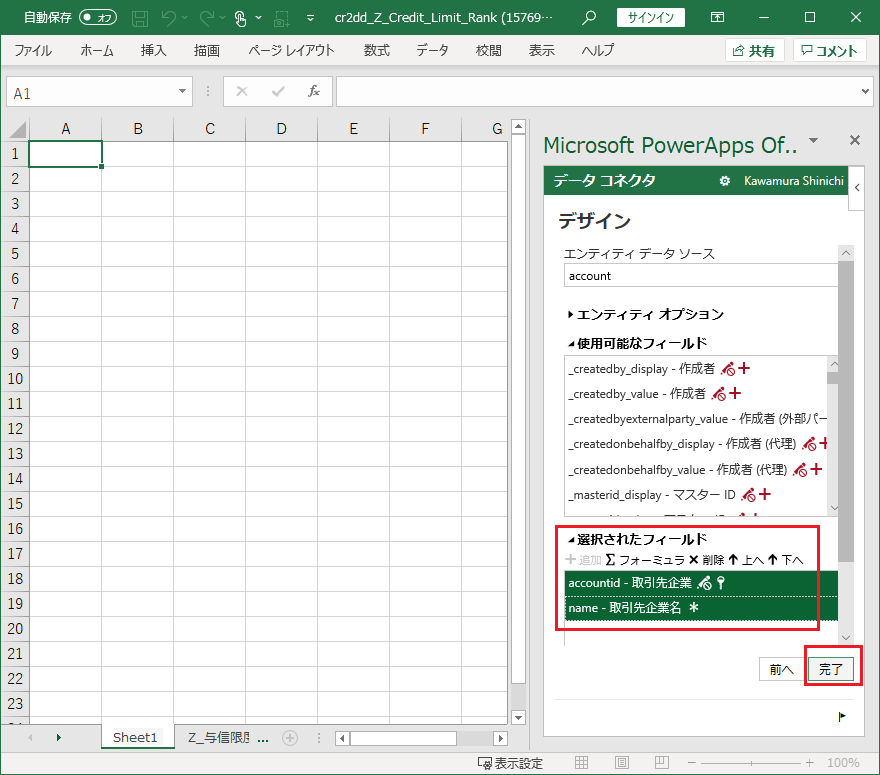
Task: Add _createdby_value field with plus icon
Action: point(735,393)
